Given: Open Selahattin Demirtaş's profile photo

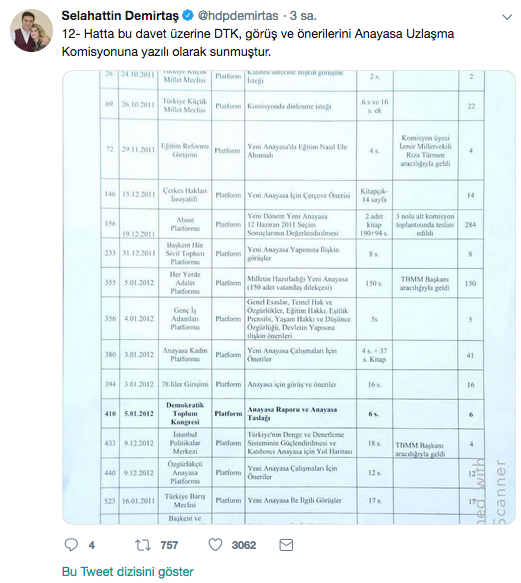Looking at the screenshot, I should [x=31, y=30].
